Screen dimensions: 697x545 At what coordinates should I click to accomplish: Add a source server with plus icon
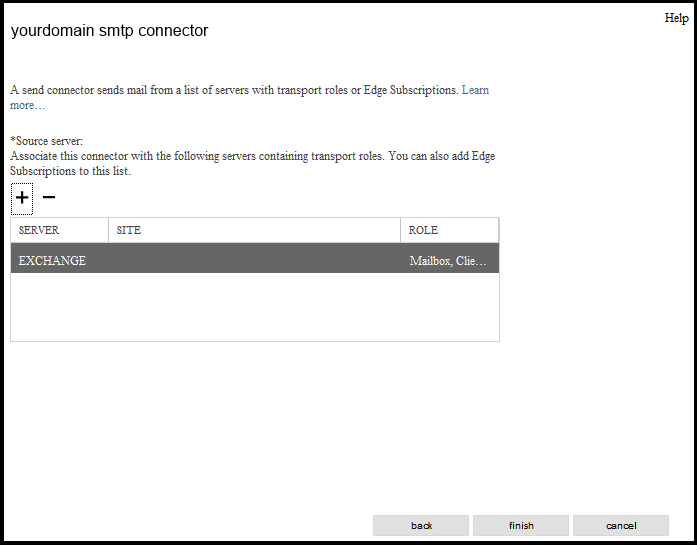pyautogui.click(x=22, y=198)
